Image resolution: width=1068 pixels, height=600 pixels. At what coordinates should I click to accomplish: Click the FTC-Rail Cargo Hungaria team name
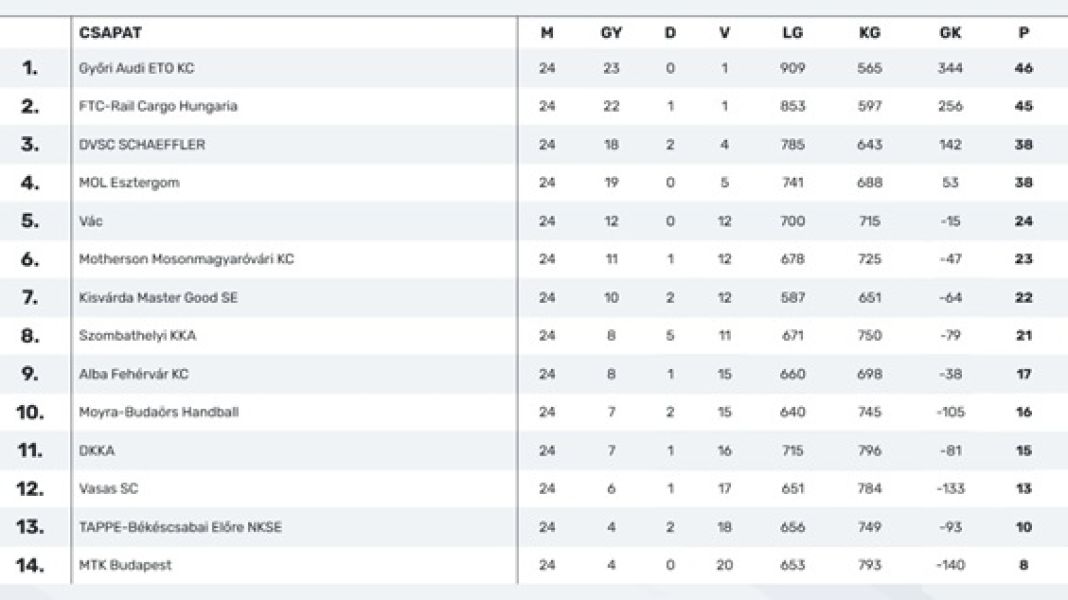tap(158, 106)
